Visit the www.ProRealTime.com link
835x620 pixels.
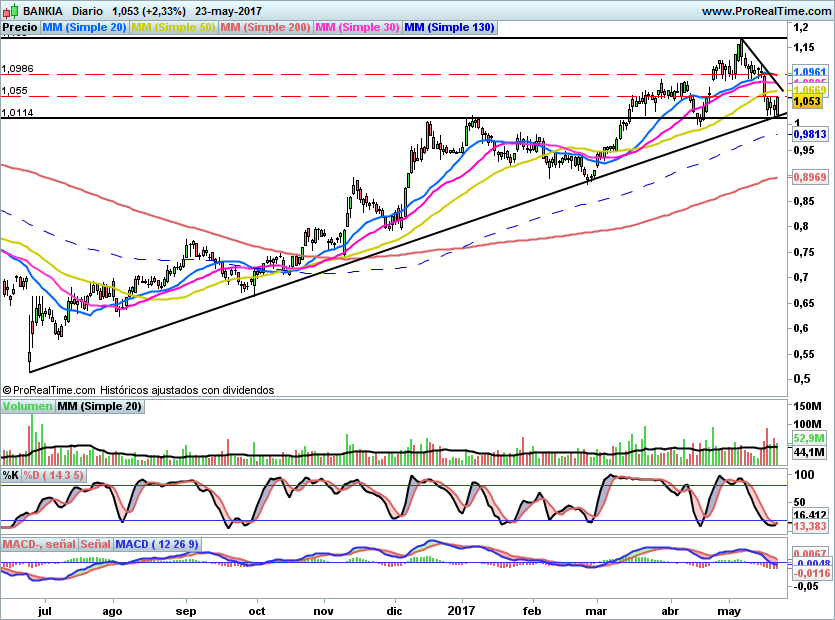766,11
